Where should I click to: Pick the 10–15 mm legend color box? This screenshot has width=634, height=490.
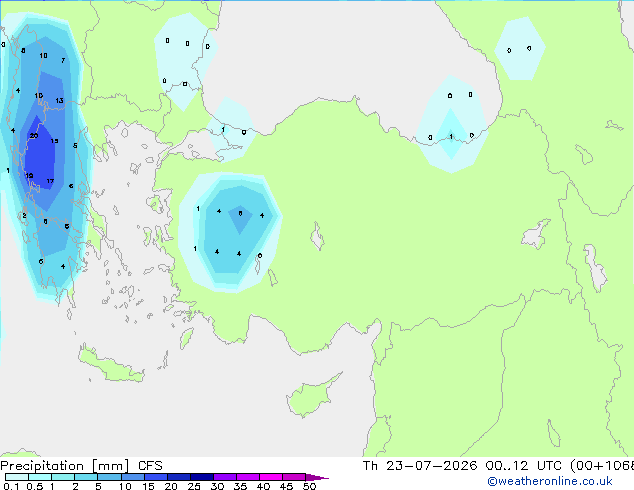pos(132,477)
